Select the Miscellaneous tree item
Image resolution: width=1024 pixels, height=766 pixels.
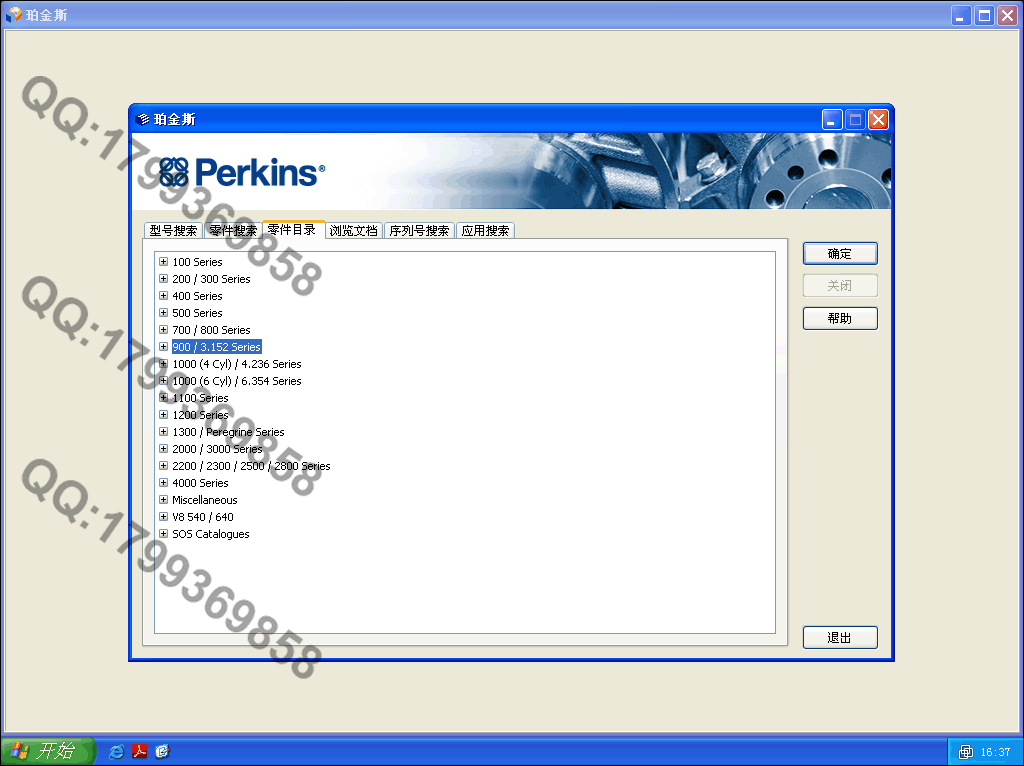pyautogui.click(x=204, y=500)
